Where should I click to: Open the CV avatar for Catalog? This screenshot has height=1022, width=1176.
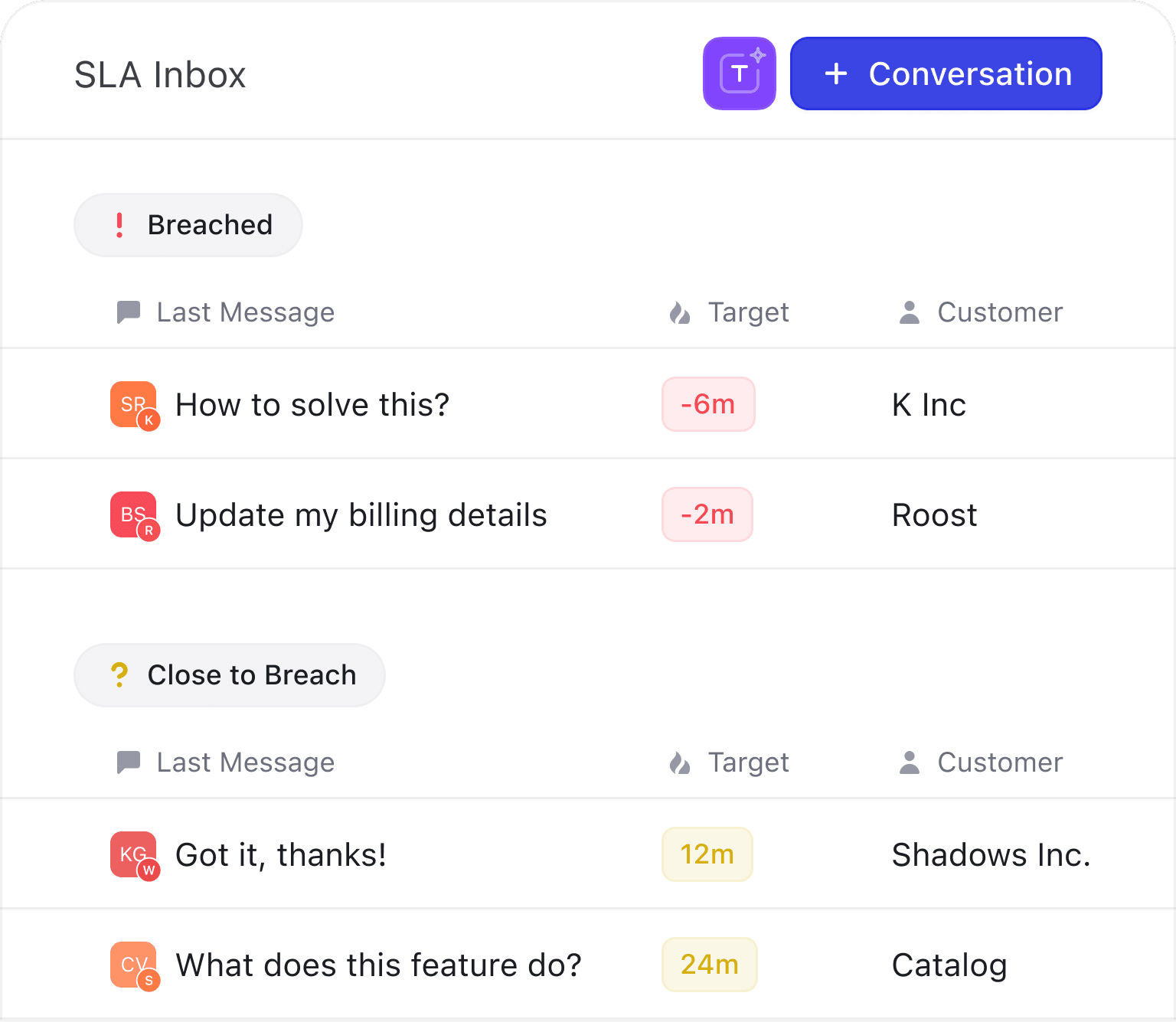point(134,965)
